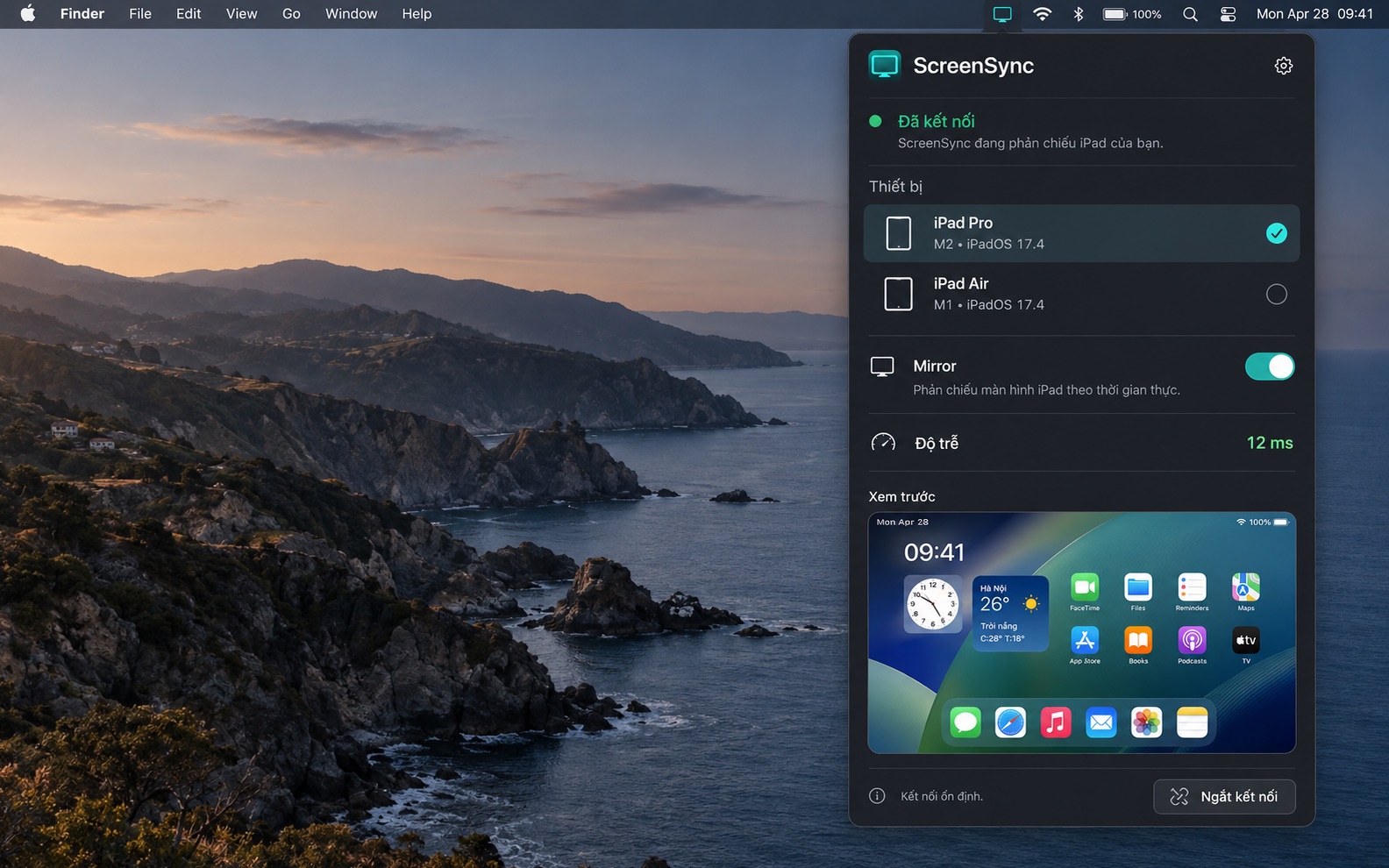Click the iPad Pro device tablet icon
The width and height of the screenshot is (1389, 868).
(899, 233)
